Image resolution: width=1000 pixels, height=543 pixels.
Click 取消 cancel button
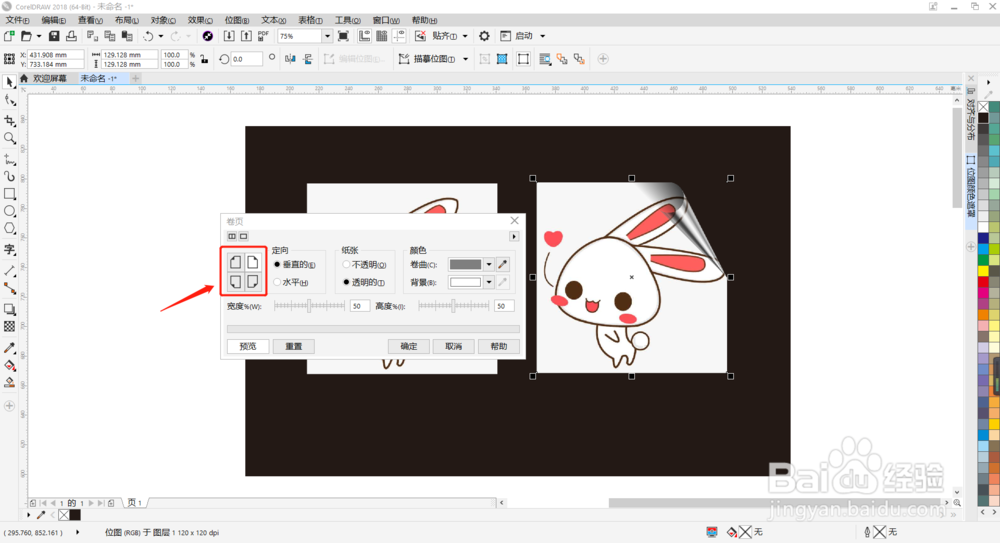(453, 346)
